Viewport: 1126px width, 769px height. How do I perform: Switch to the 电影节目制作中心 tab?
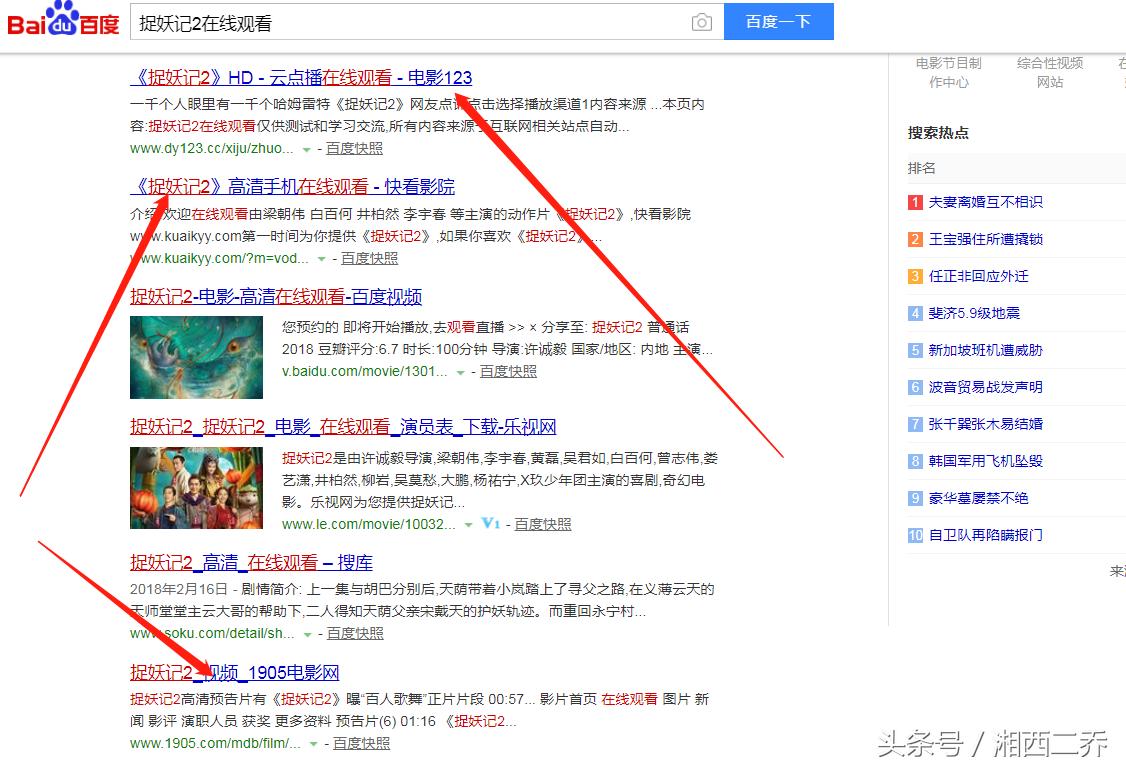coord(949,72)
